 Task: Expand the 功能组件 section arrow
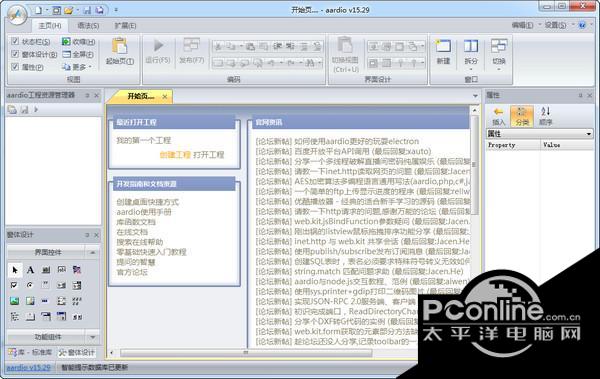92,337
